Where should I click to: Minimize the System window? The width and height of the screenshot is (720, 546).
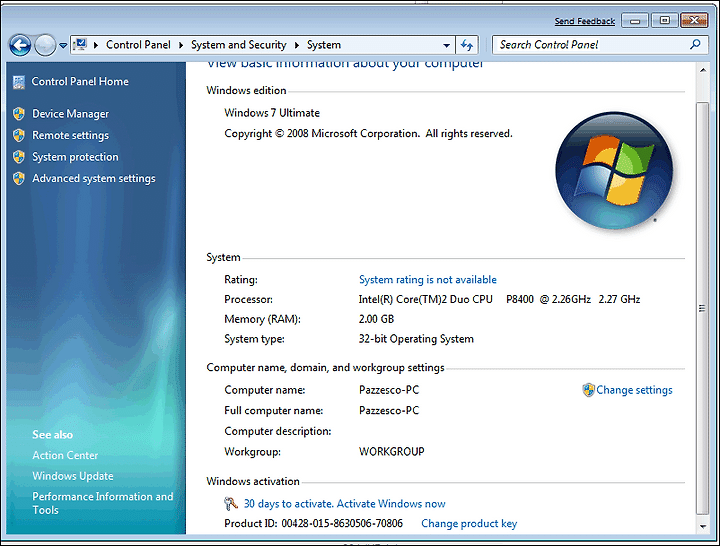click(x=635, y=21)
